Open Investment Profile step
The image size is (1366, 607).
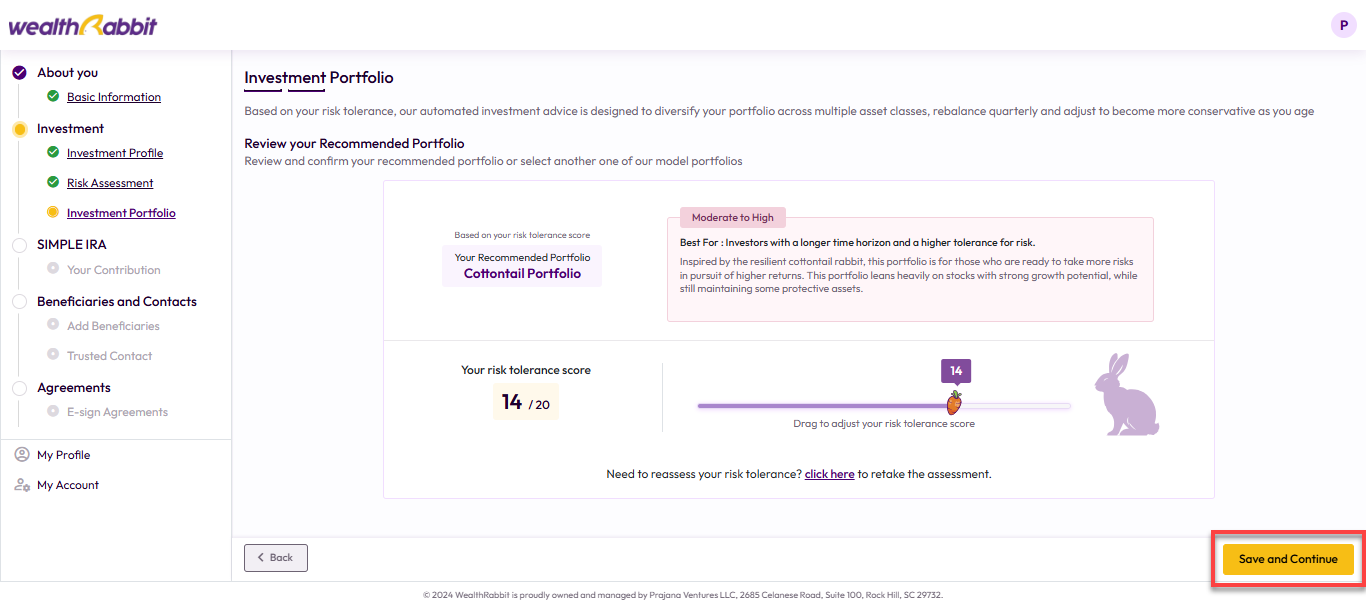point(115,153)
